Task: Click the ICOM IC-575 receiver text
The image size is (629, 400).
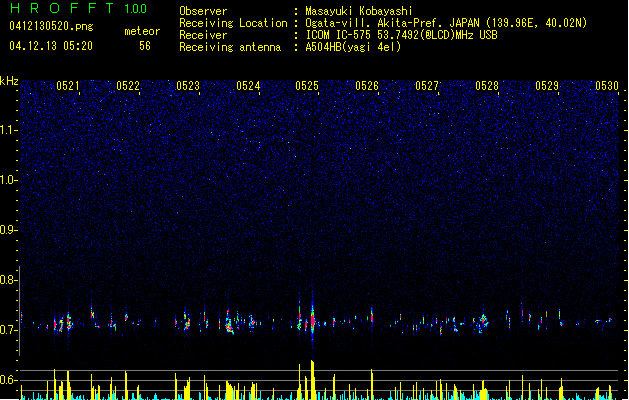Action: (401, 35)
